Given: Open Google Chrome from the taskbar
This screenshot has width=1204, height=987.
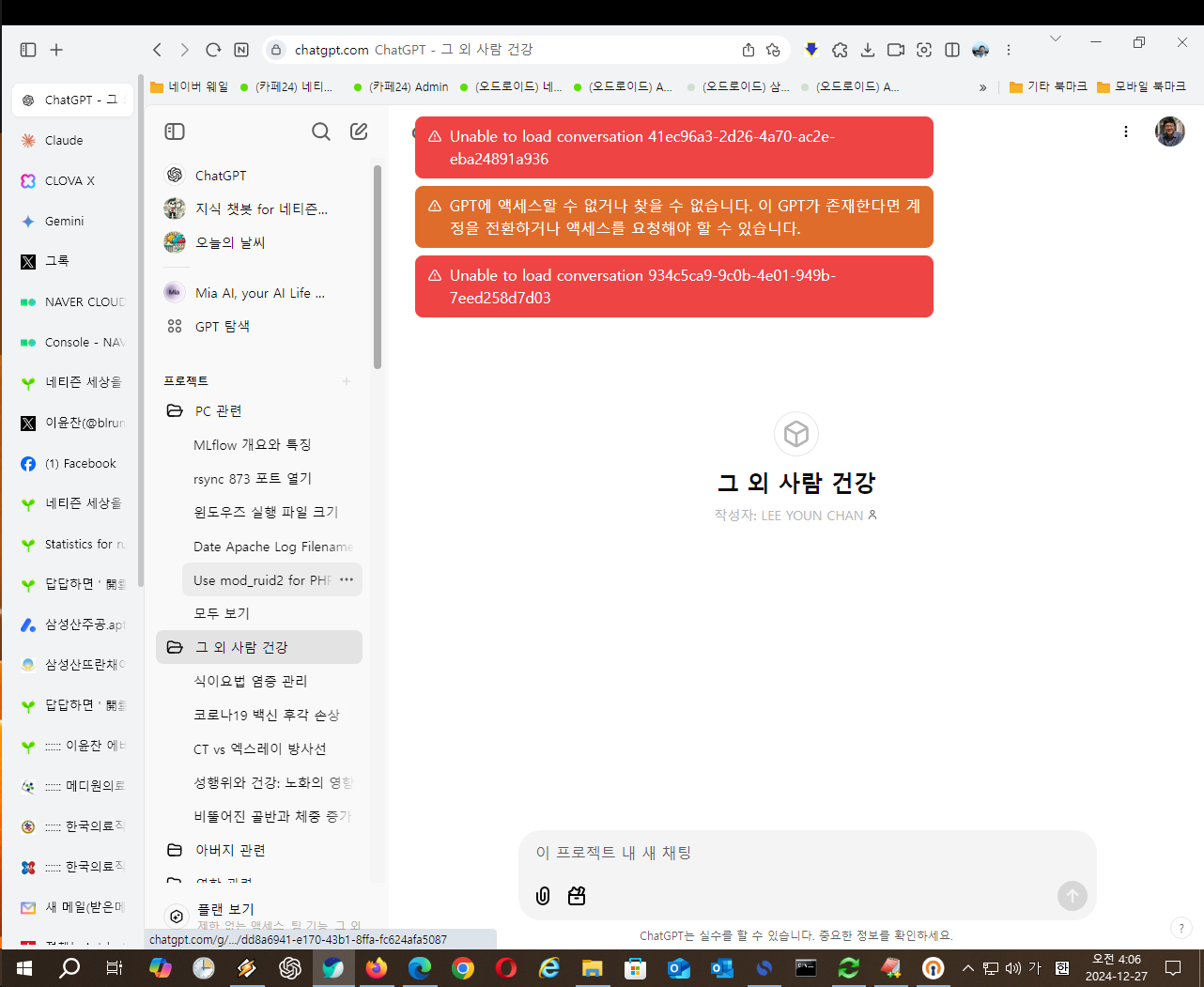Looking at the screenshot, I should point(463,968).
